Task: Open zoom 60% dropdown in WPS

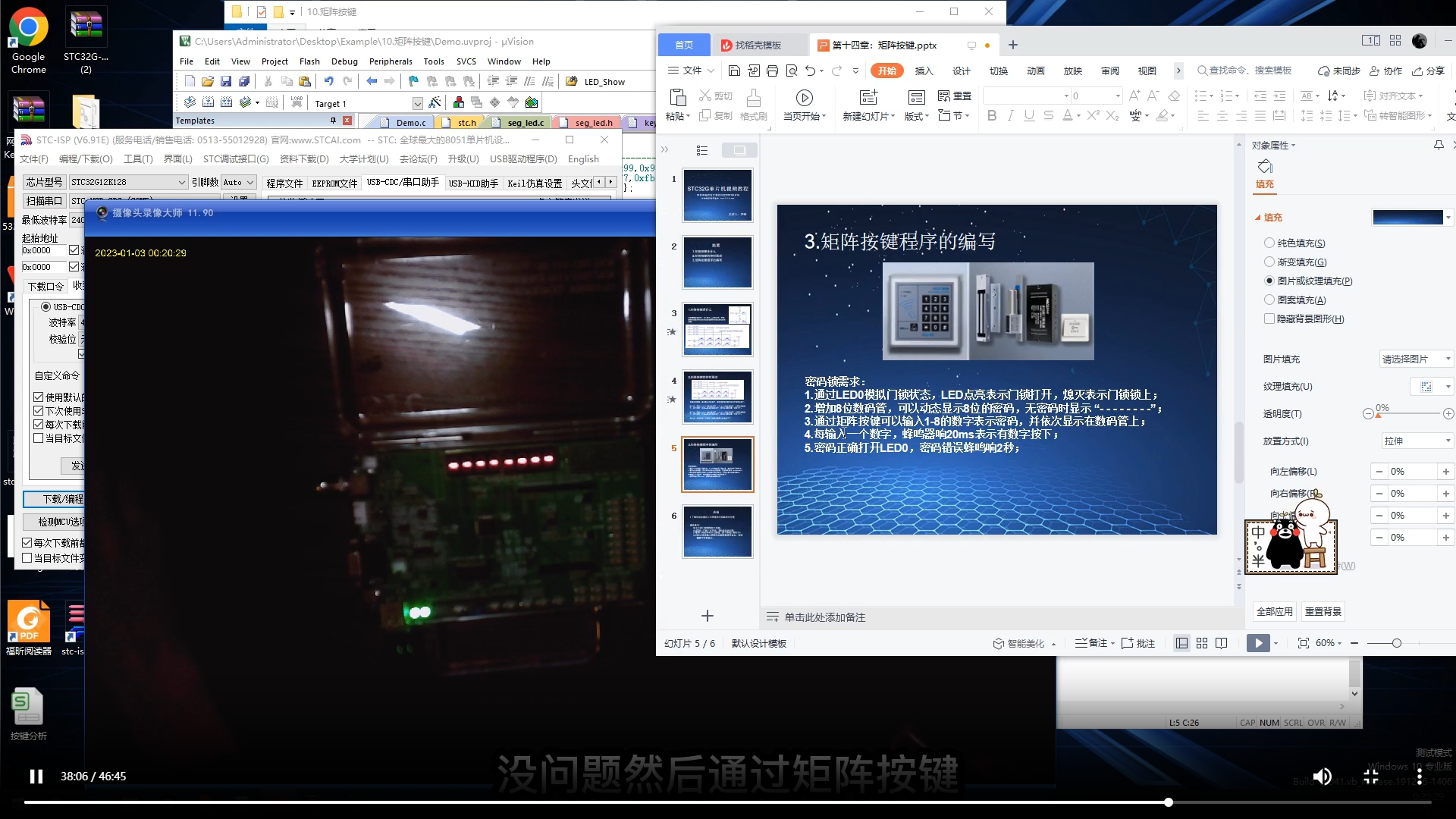Action: tap(1329, 643)
